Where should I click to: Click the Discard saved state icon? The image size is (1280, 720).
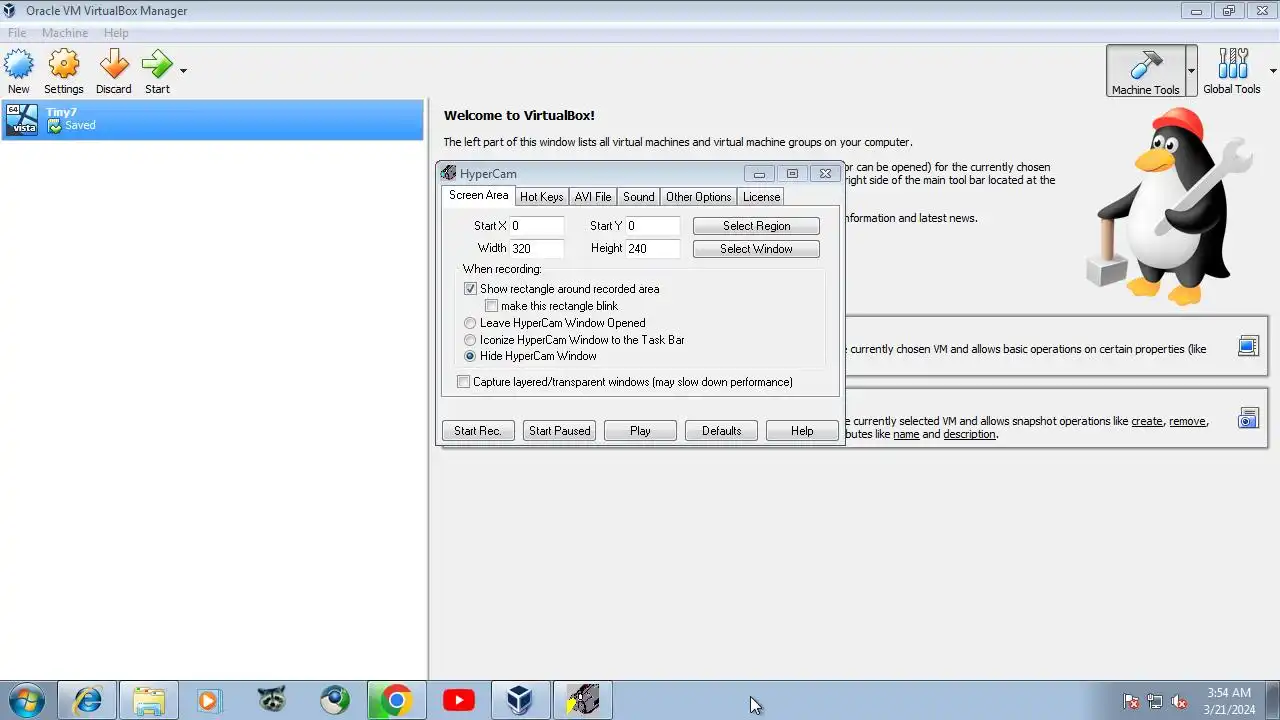pyautogui.click(x=114, y=66)
